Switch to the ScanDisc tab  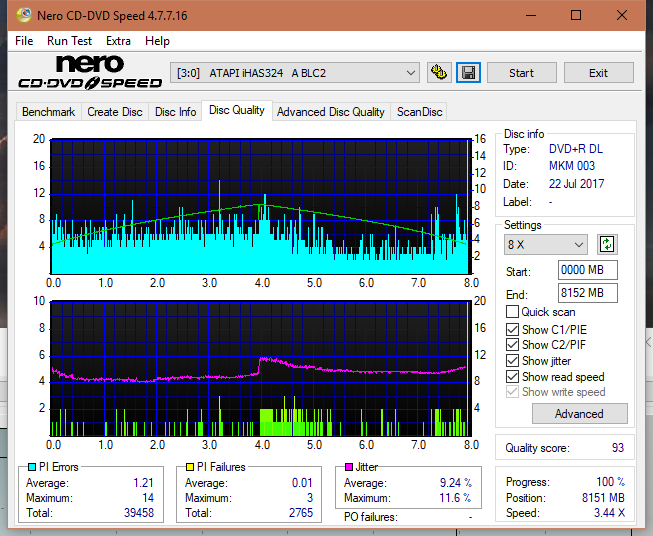coord(419,112)
